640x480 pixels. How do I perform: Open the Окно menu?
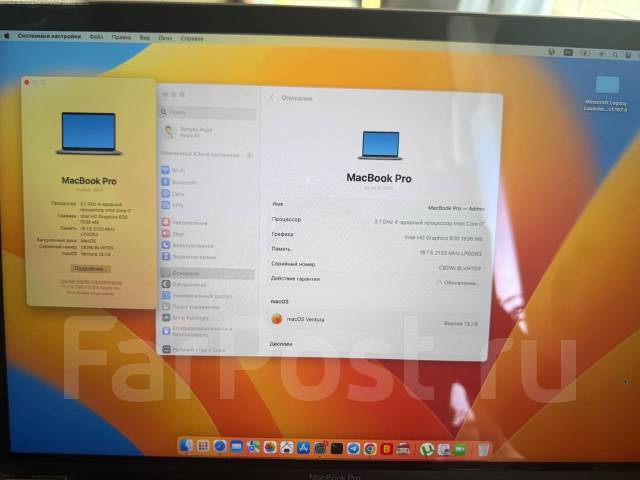coord(165,38)
